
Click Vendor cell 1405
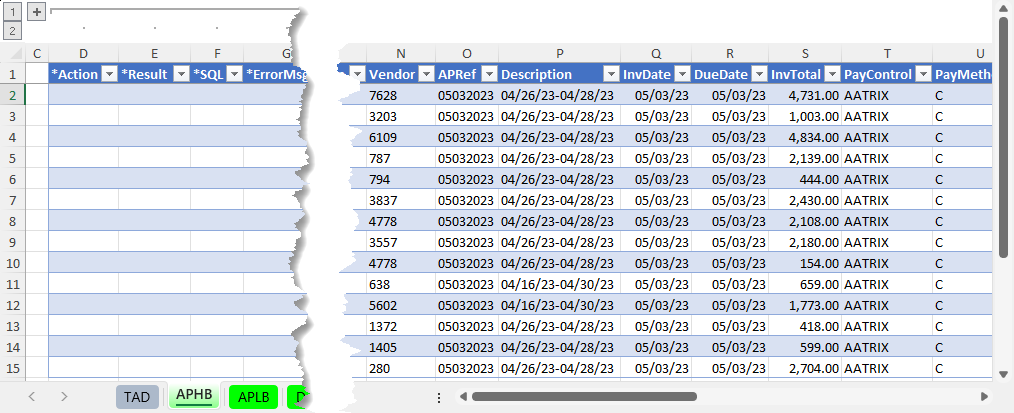pyautogui.click(x=401, y=347)
